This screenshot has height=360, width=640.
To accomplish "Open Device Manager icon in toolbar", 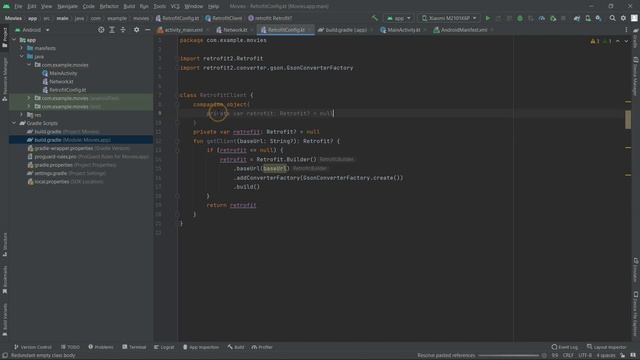I will [588, 18].
